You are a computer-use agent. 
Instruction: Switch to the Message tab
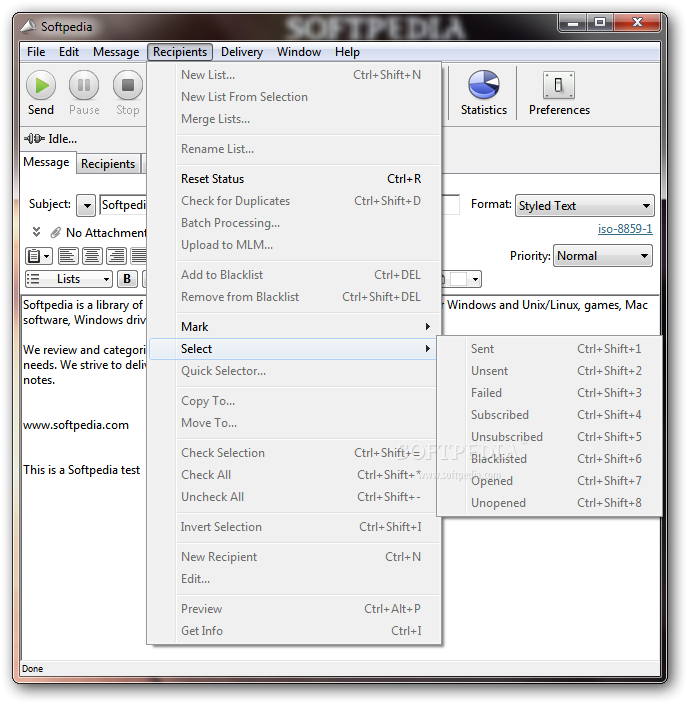(46, 162)
